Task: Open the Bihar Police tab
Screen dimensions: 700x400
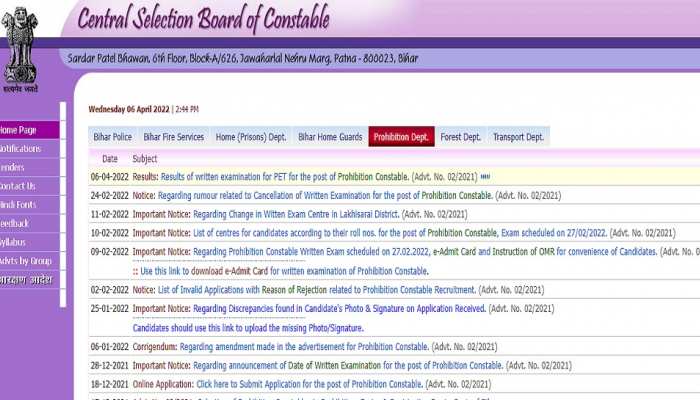Action: click(111, 137)
